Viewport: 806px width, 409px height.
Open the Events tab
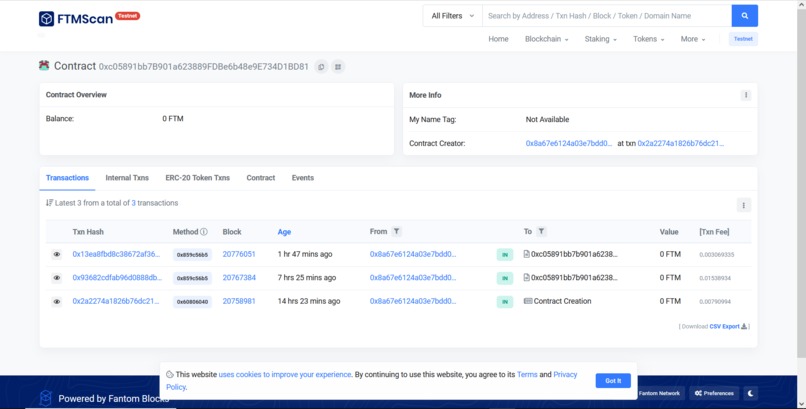point(303,178)
